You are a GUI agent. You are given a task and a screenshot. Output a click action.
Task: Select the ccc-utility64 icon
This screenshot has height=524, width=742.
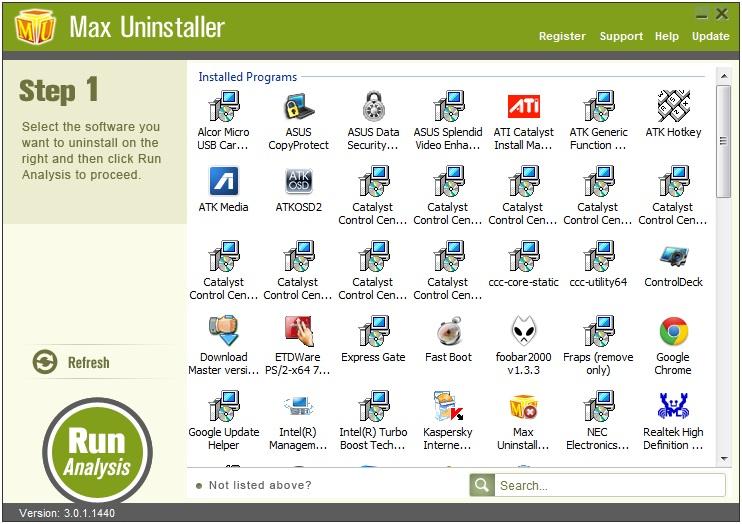point(599,256)
